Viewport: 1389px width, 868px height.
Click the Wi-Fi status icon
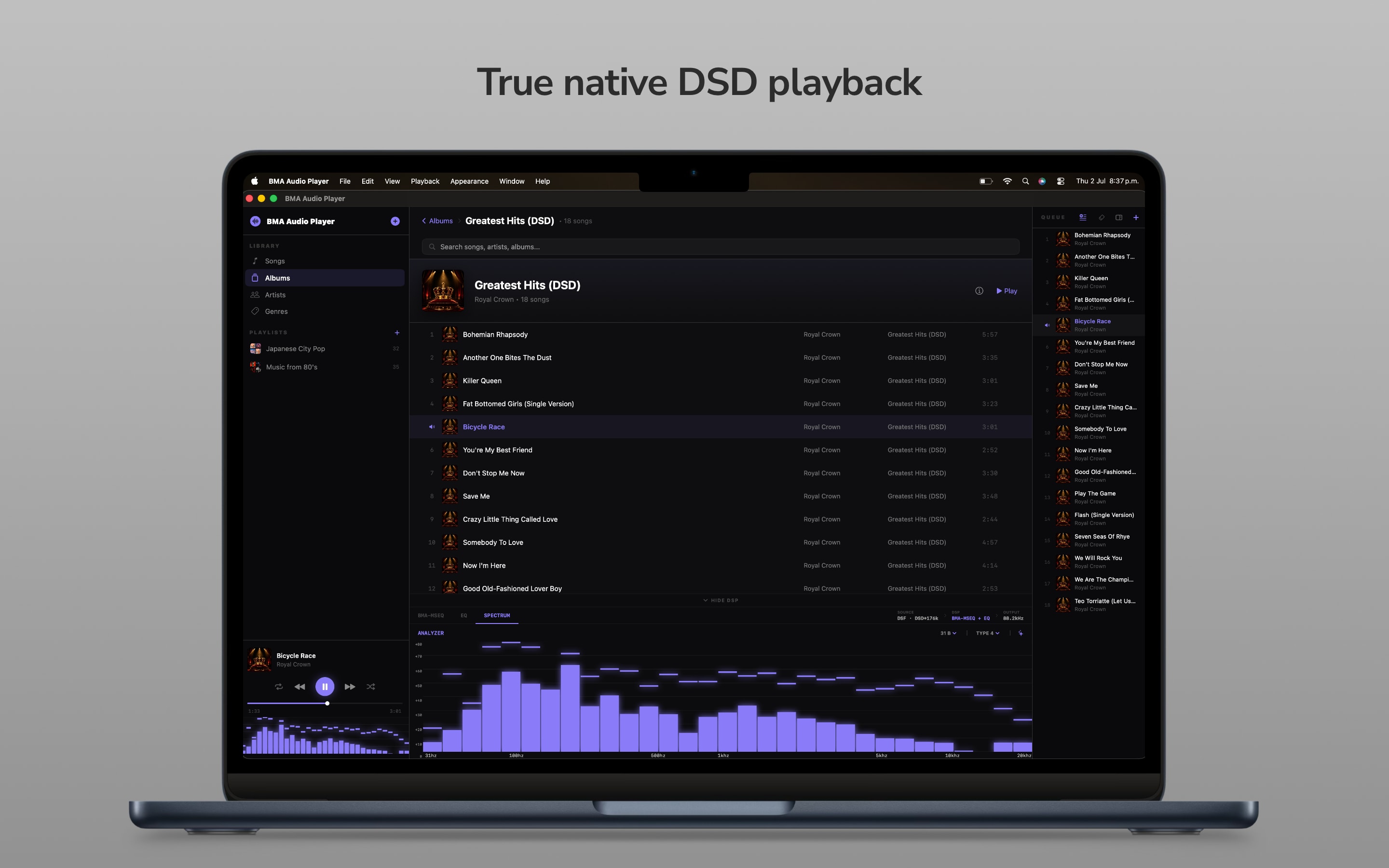point(1008,181)
